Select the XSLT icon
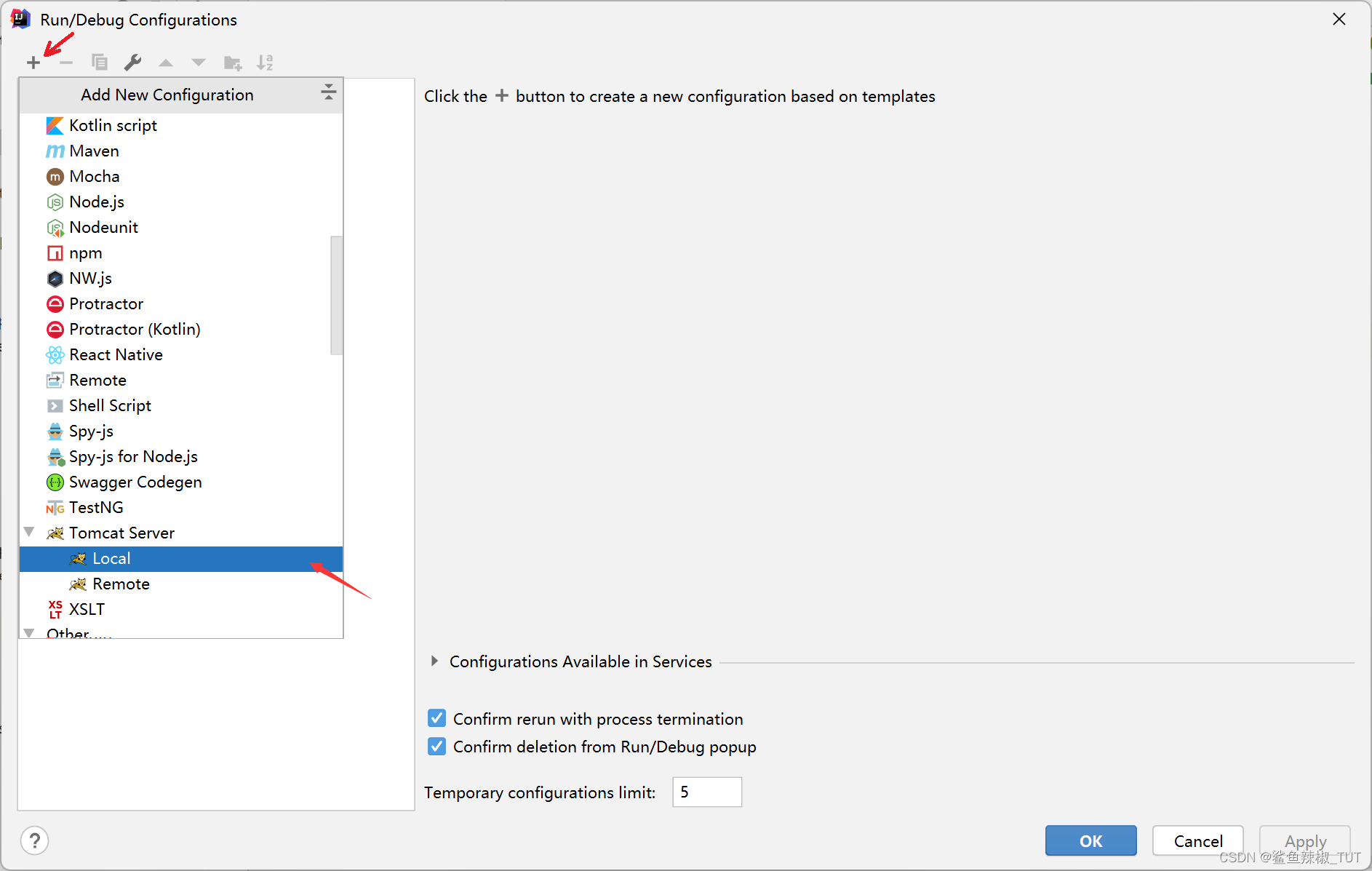The height and width of the screenshot is (871, 1372). (55, 610)
